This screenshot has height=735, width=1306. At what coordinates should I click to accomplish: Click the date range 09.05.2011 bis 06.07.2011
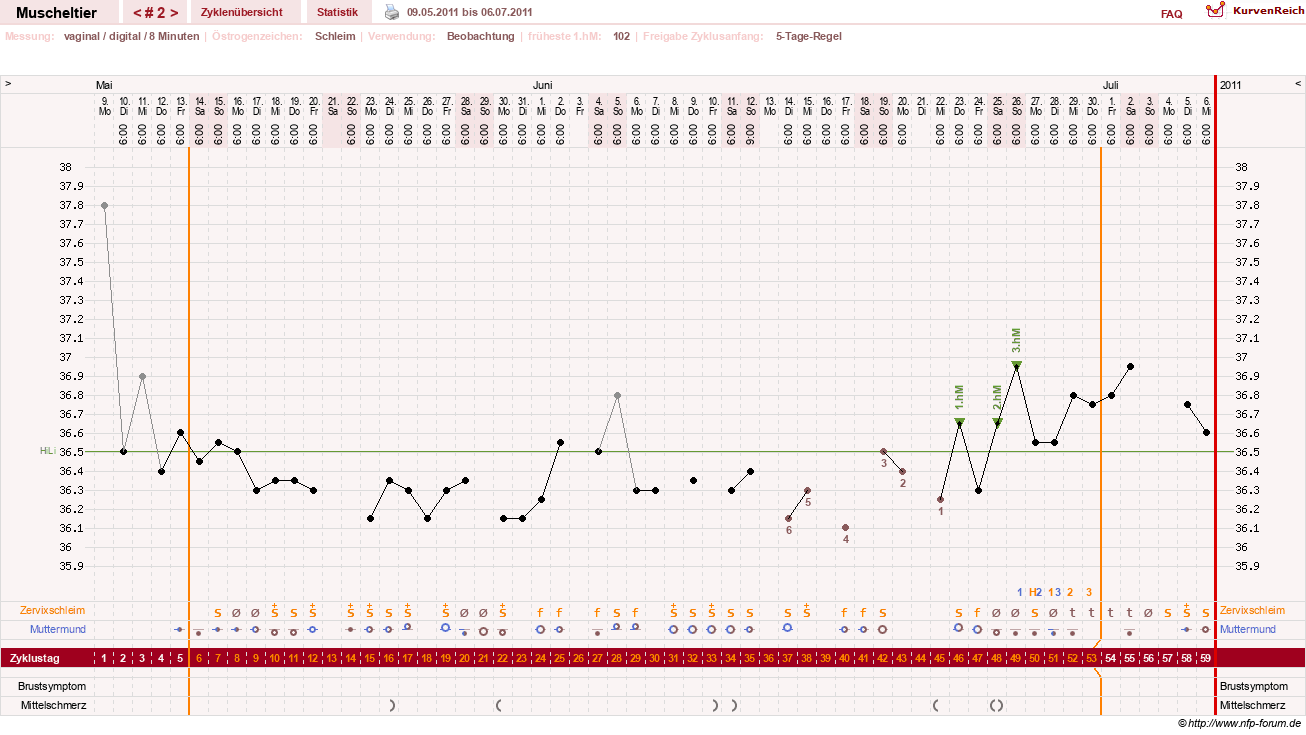pos(470,12)
